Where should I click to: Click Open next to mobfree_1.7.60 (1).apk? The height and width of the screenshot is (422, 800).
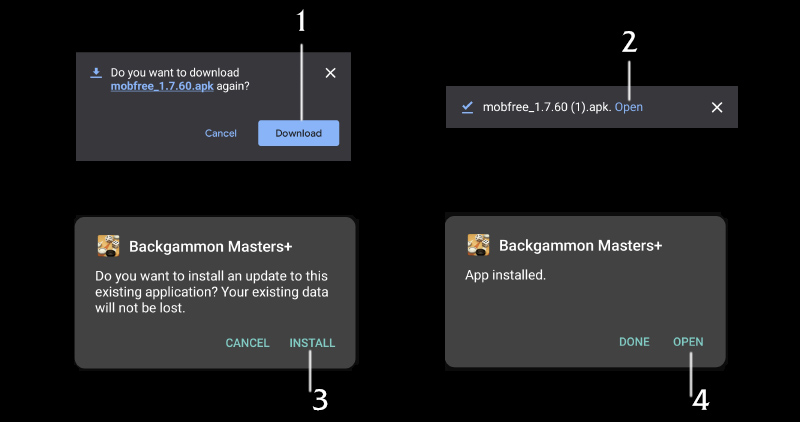[629, 107]
